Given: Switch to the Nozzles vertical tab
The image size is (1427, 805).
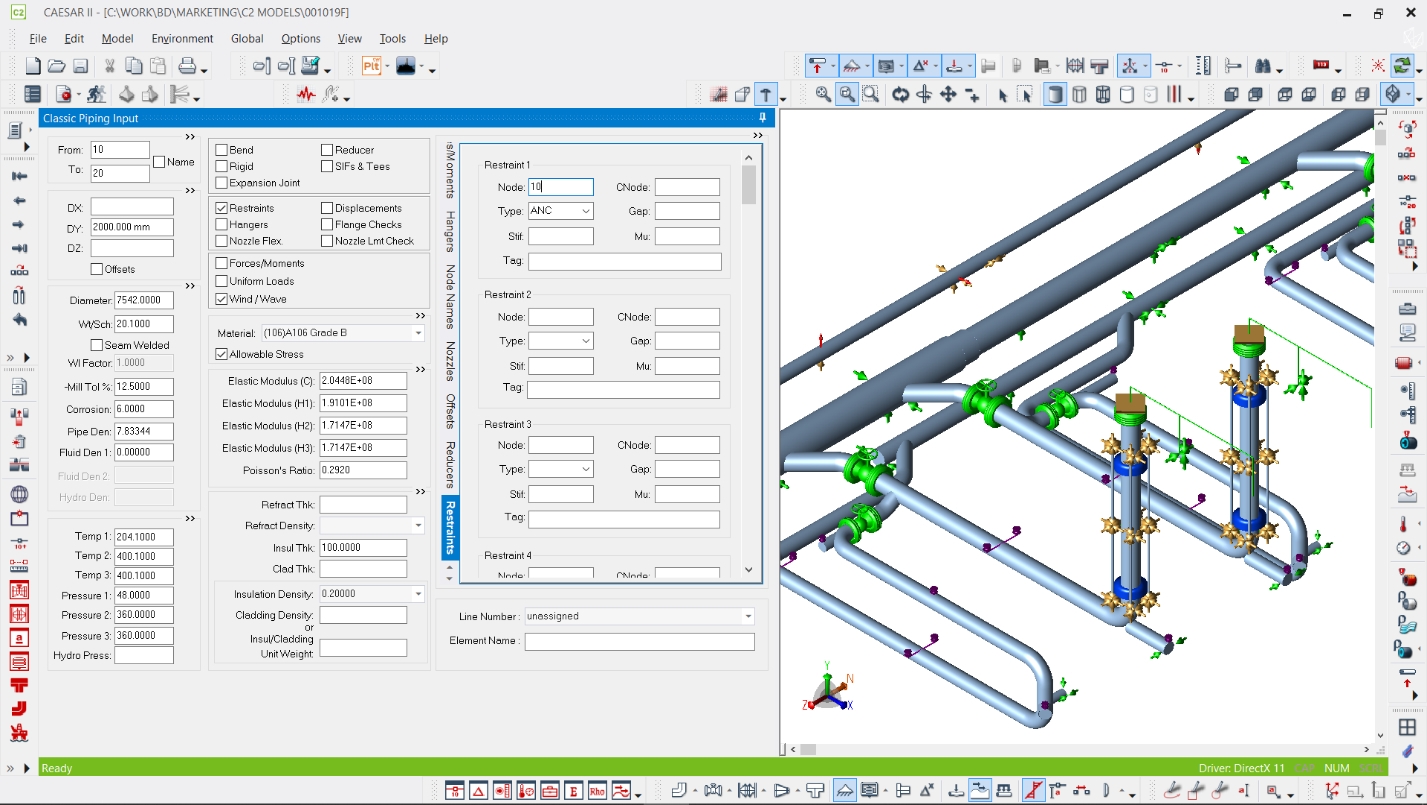Looking at the screenshot, I should 450,361.
